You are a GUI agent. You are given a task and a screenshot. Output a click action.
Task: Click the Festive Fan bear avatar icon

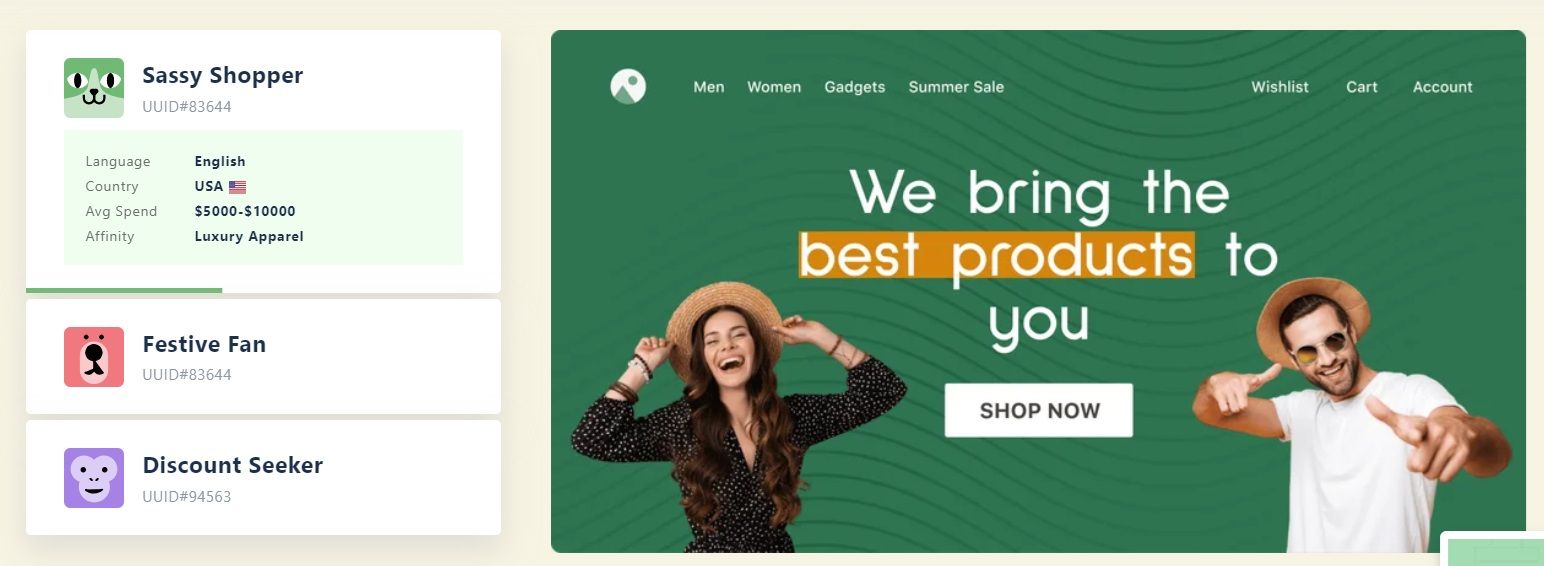pyautogui.click(x=94, y=356)
